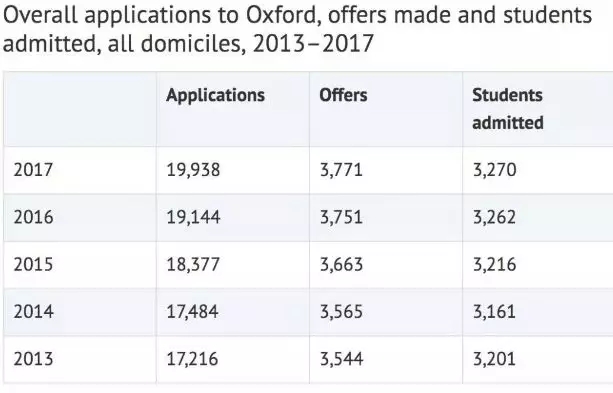Screen dimensions: 613x393
Task: Click the 18,377 applications value
Action: click(193, 265)
